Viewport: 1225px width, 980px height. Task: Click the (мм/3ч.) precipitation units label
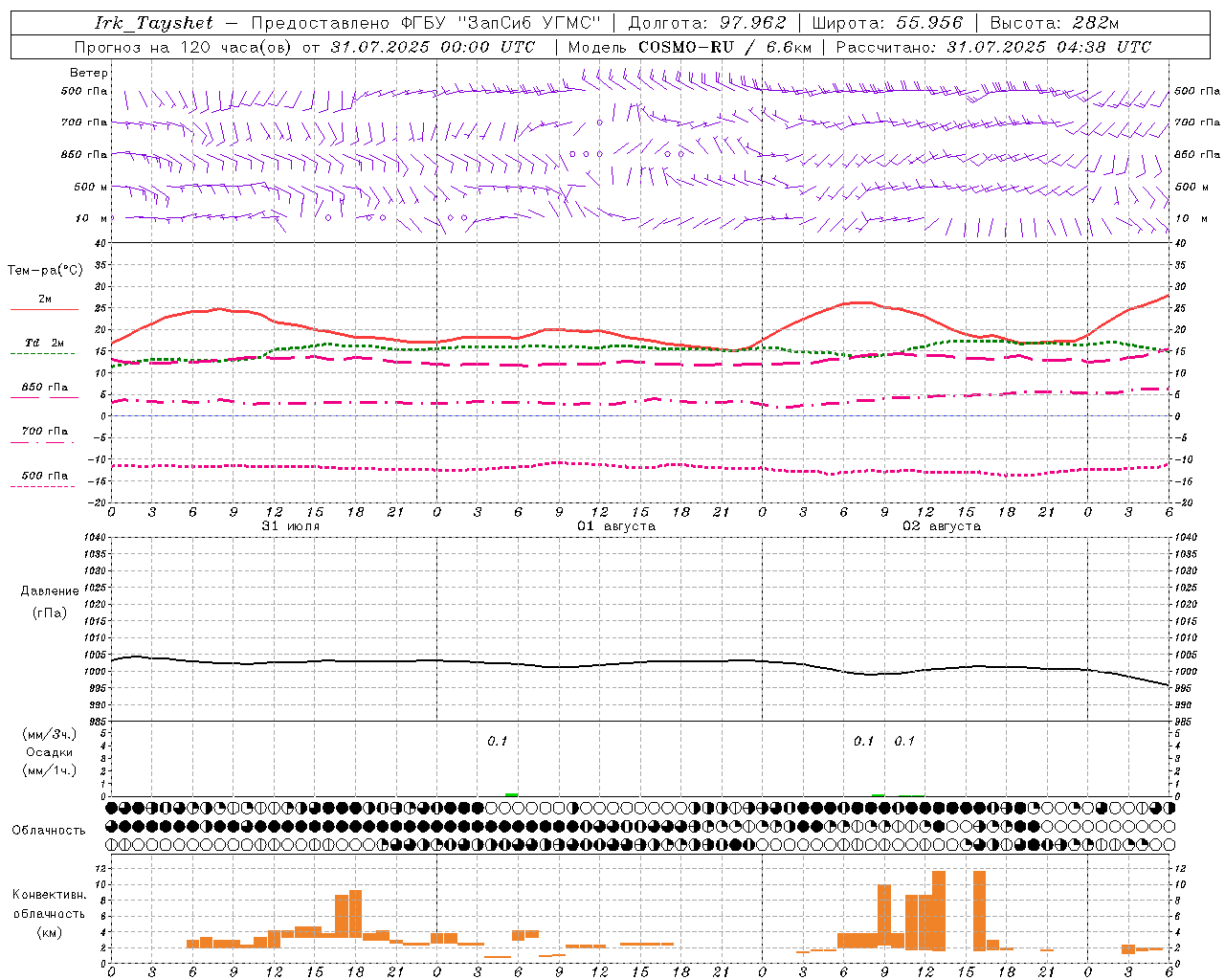50,734
